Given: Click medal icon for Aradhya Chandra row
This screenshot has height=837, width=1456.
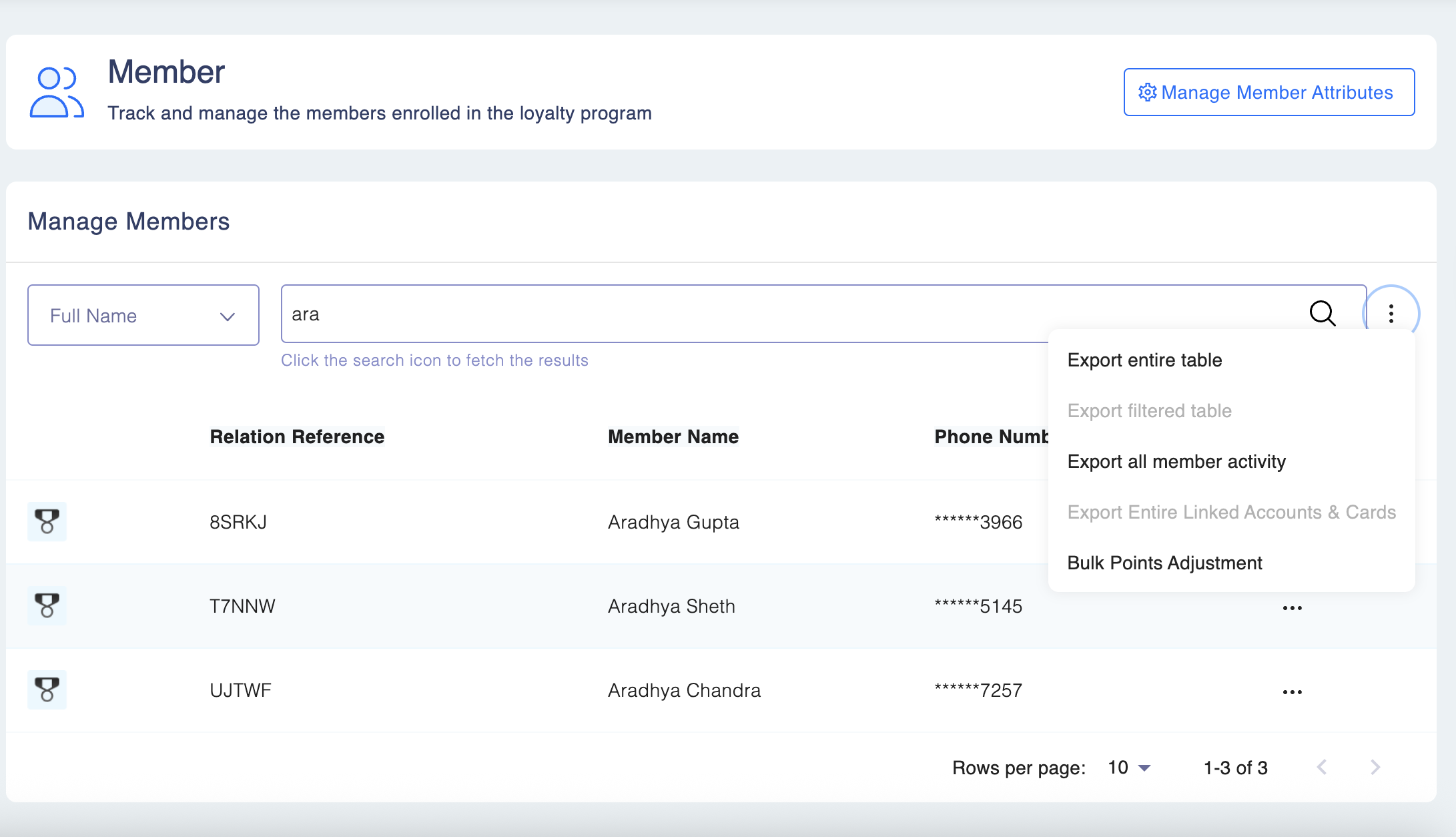Looking at the screenshot, I should pyautogui.click(x=47, y=689).
